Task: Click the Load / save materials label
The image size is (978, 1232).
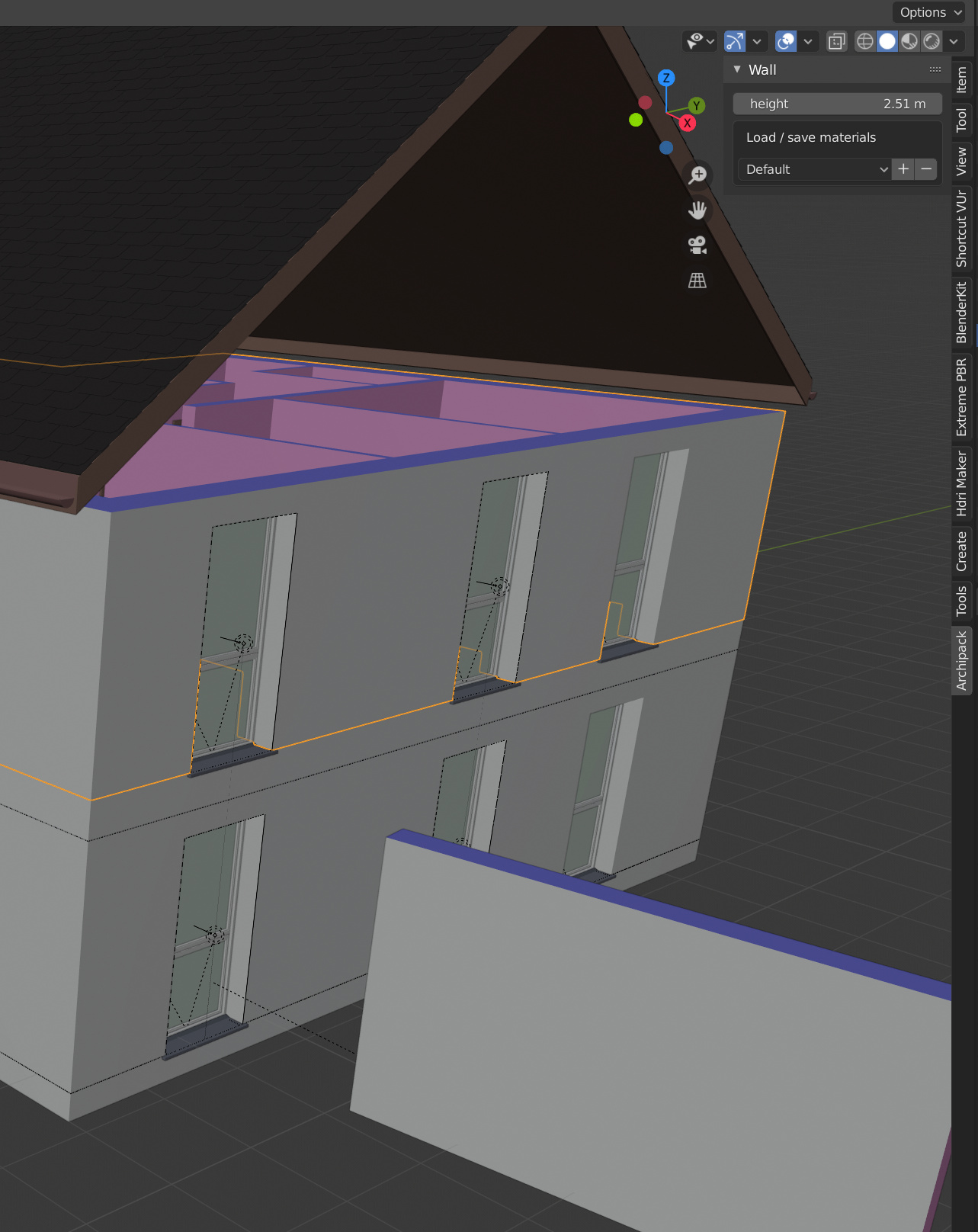Action: [x=811, y=137]
